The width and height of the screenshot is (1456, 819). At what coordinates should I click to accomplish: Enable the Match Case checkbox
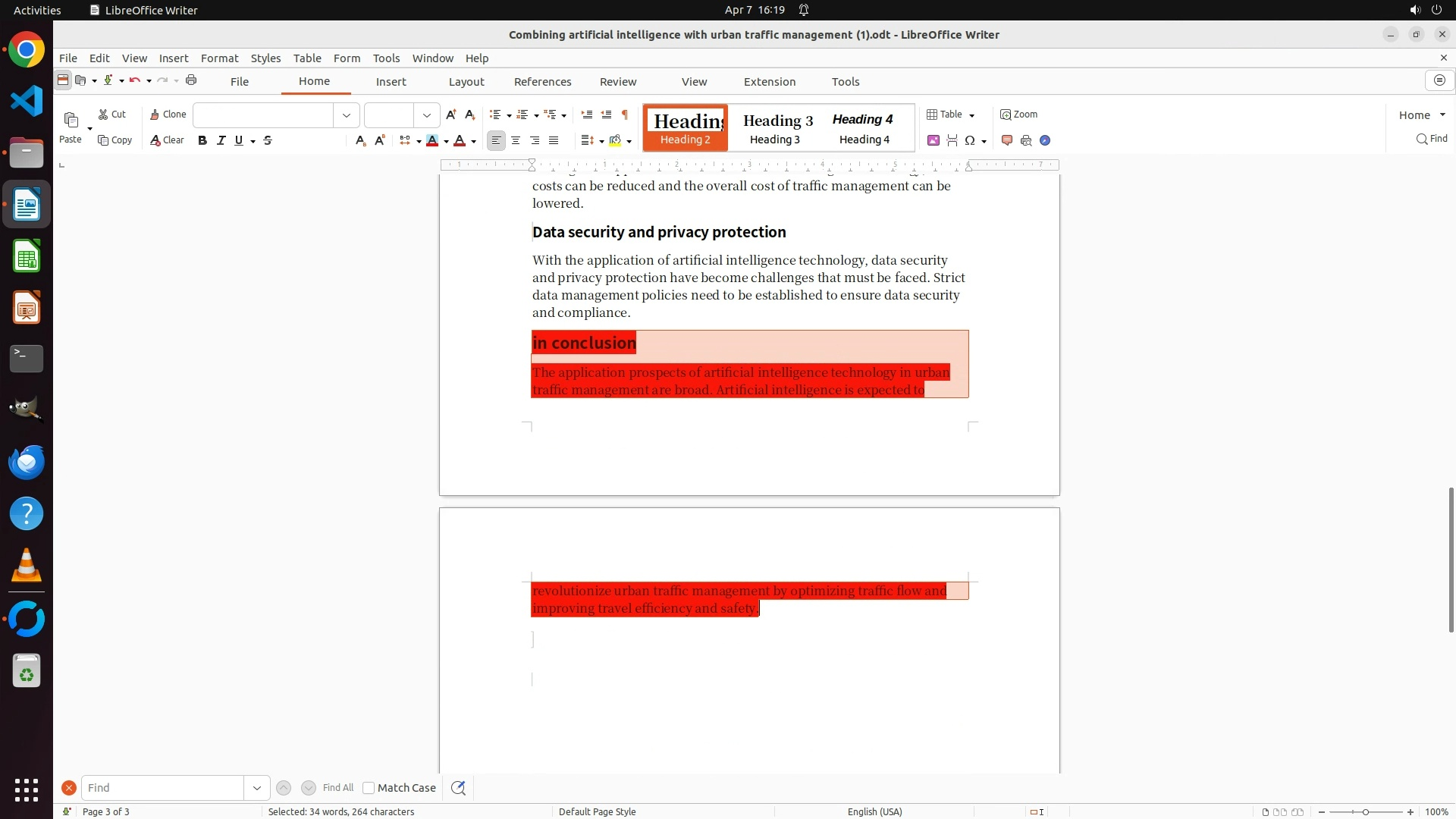369,788
